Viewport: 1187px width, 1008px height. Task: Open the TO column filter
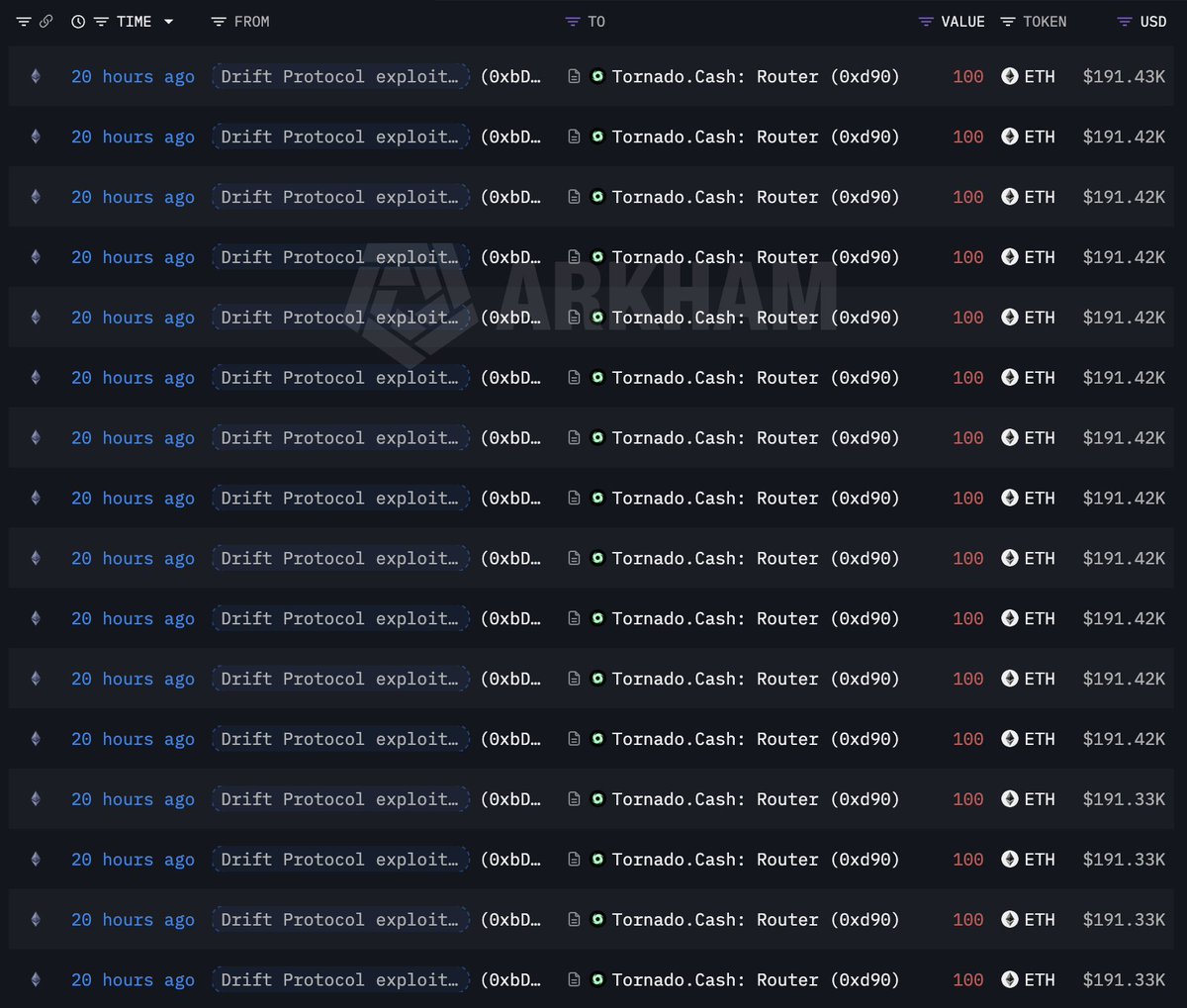pos(573,21)
